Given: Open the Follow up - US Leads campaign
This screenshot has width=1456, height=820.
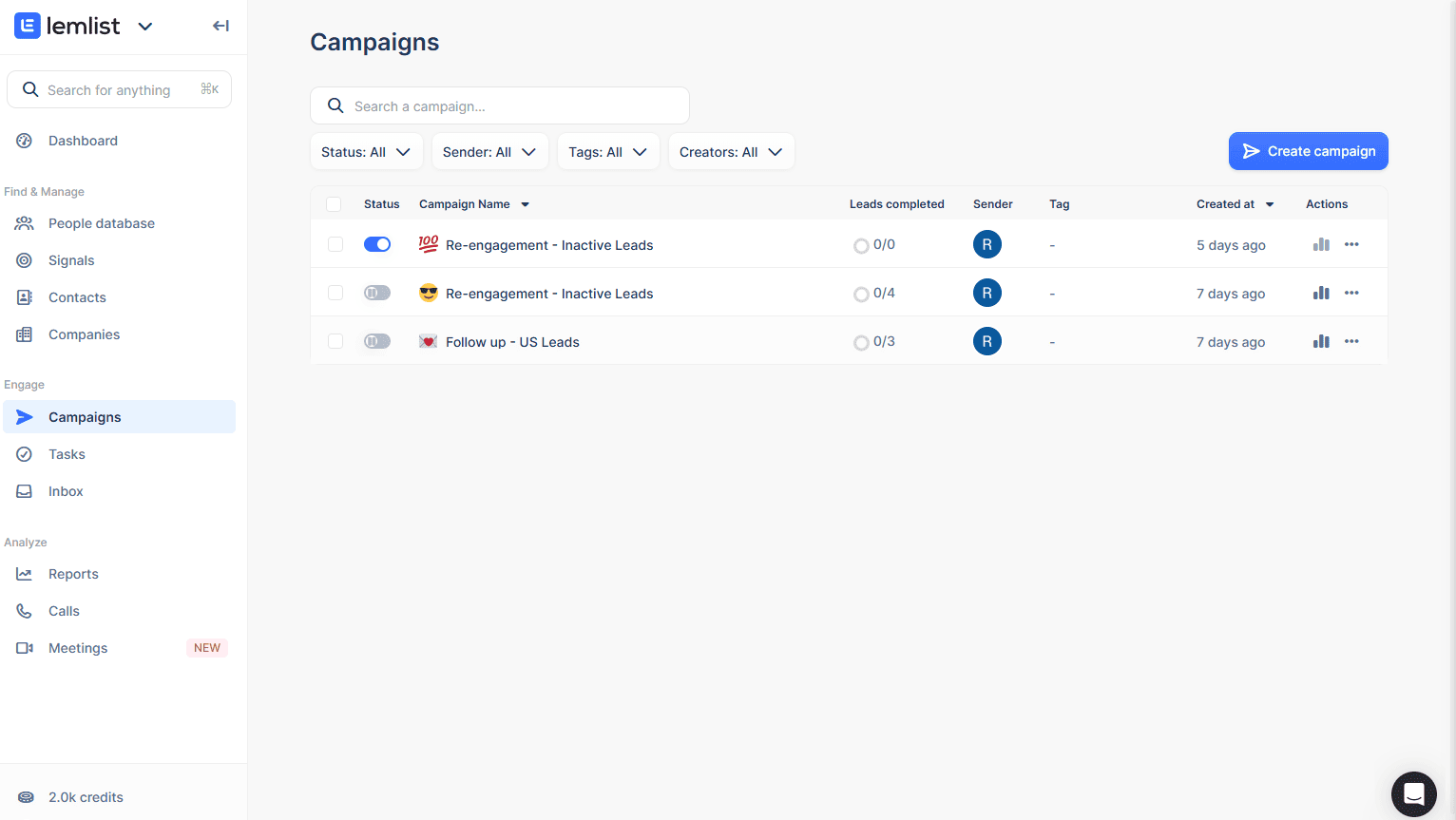Looking at the screenshot, I should click(512, 341).
